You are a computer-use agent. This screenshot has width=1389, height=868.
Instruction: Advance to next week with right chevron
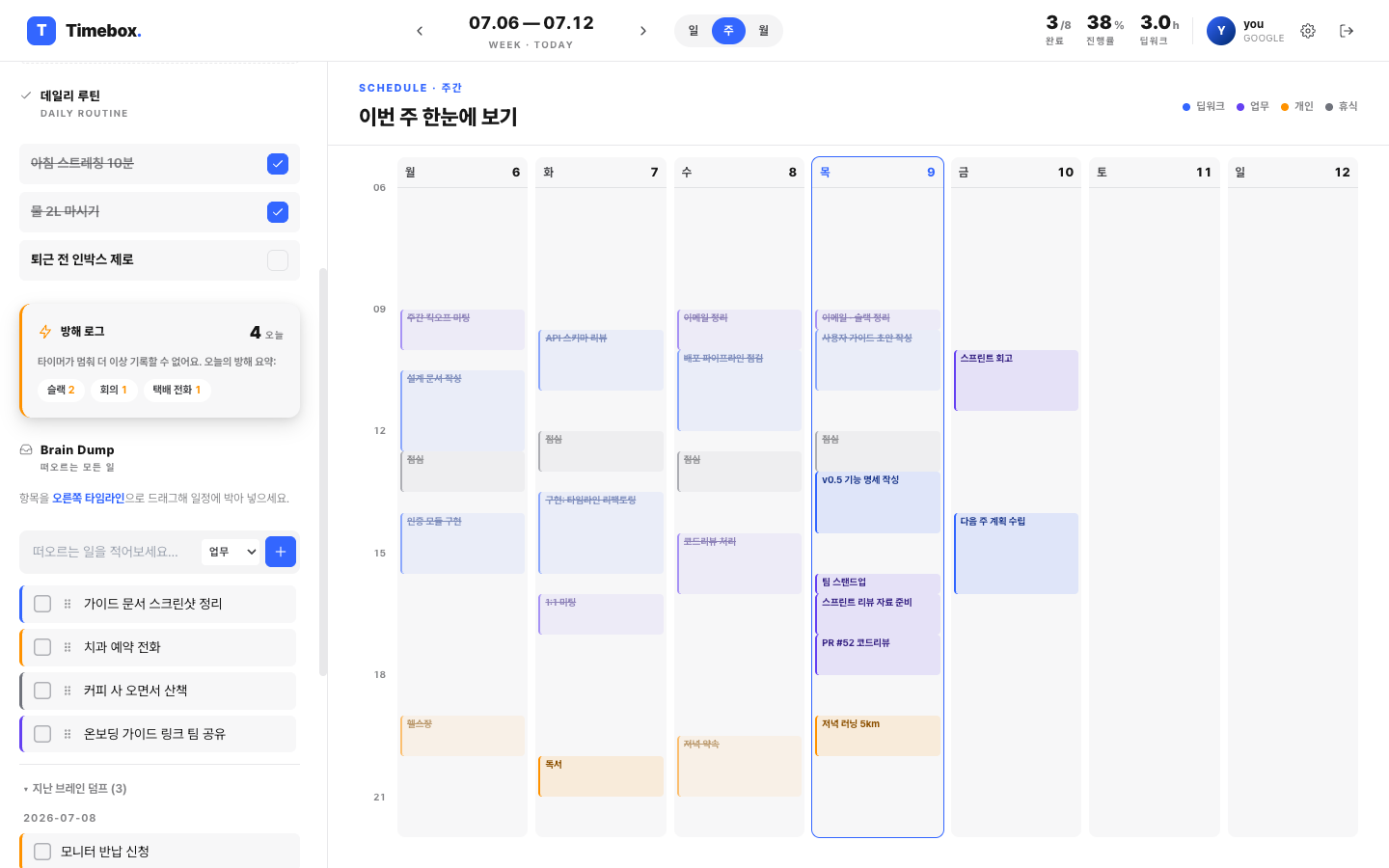coord(643,31)
